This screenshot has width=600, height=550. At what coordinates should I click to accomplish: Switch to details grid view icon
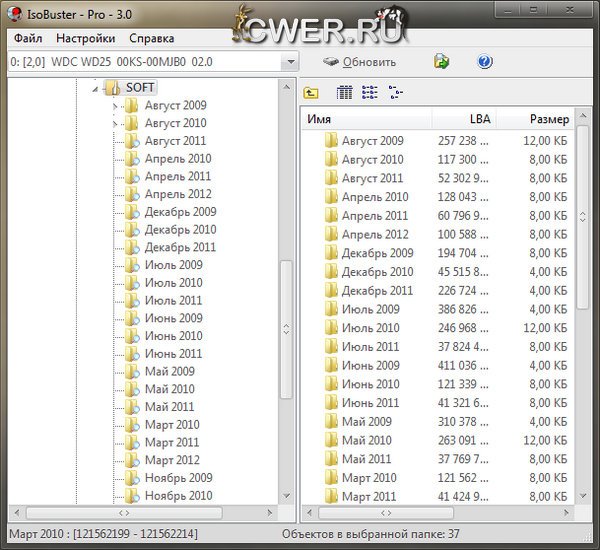point(345,93)
